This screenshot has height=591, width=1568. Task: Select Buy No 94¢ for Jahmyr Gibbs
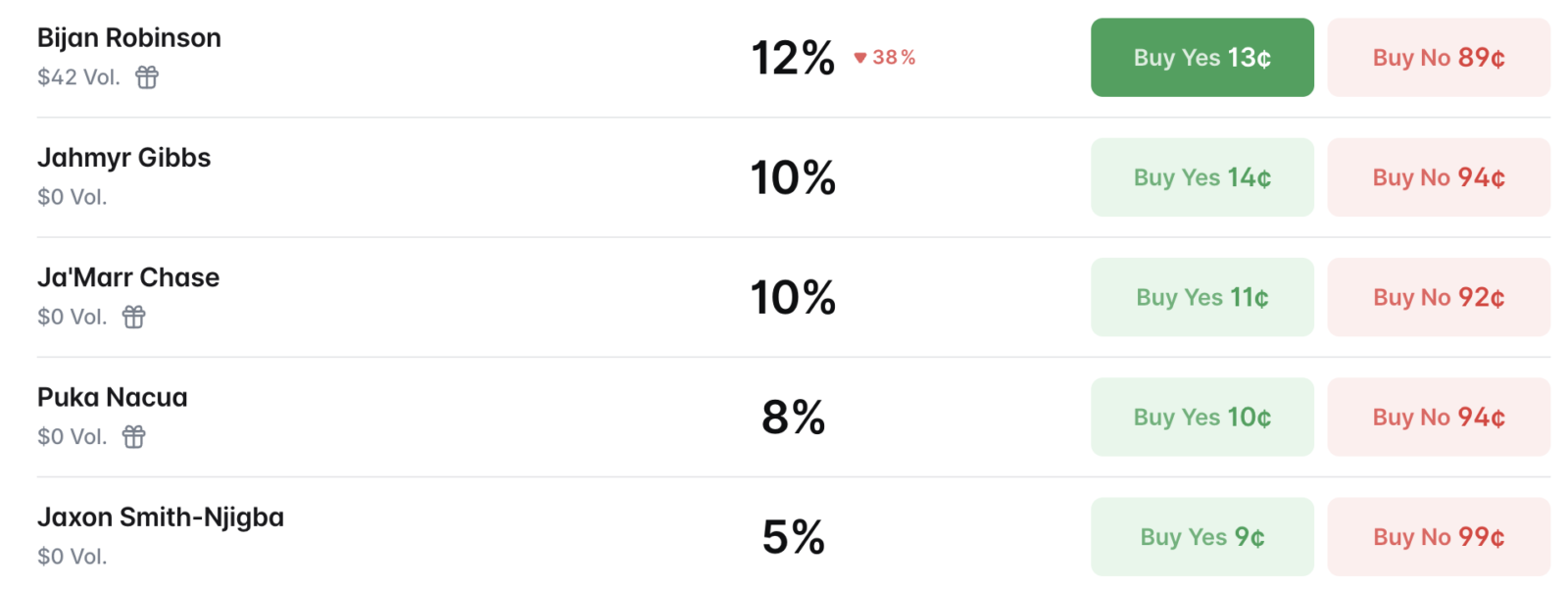point(1439,177)
